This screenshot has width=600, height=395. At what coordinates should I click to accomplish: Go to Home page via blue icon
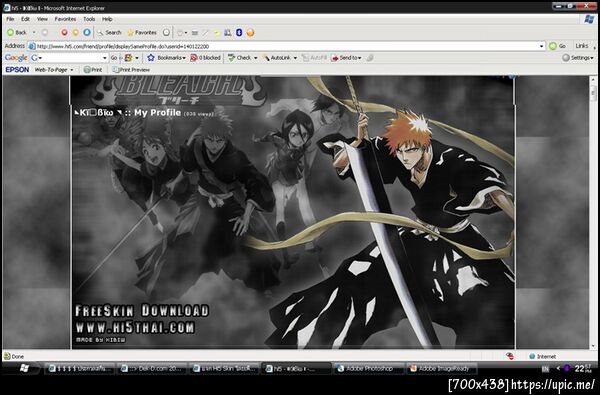coord(87,33)
